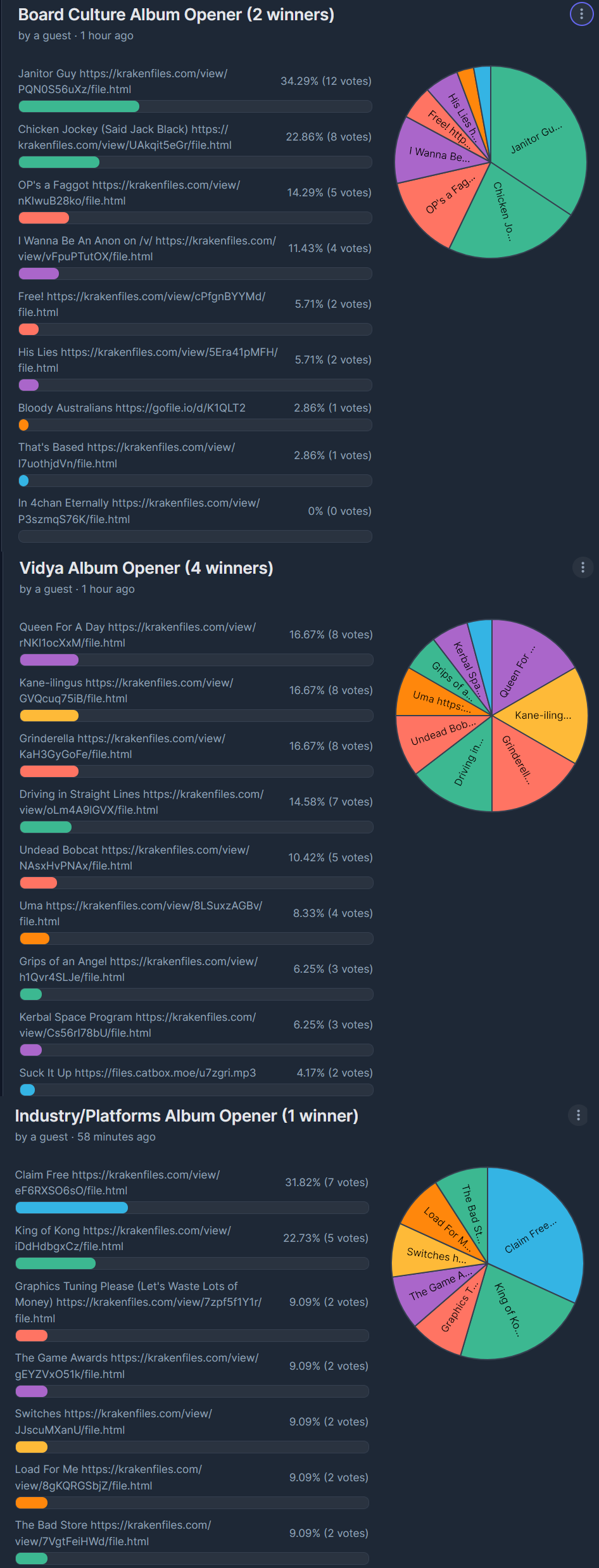Image resolution: width=599 pixels, height=1568 pixels.
Task: Open options menu for Industry/Platforms Album Opener poll
Action: click(578, 1115)
